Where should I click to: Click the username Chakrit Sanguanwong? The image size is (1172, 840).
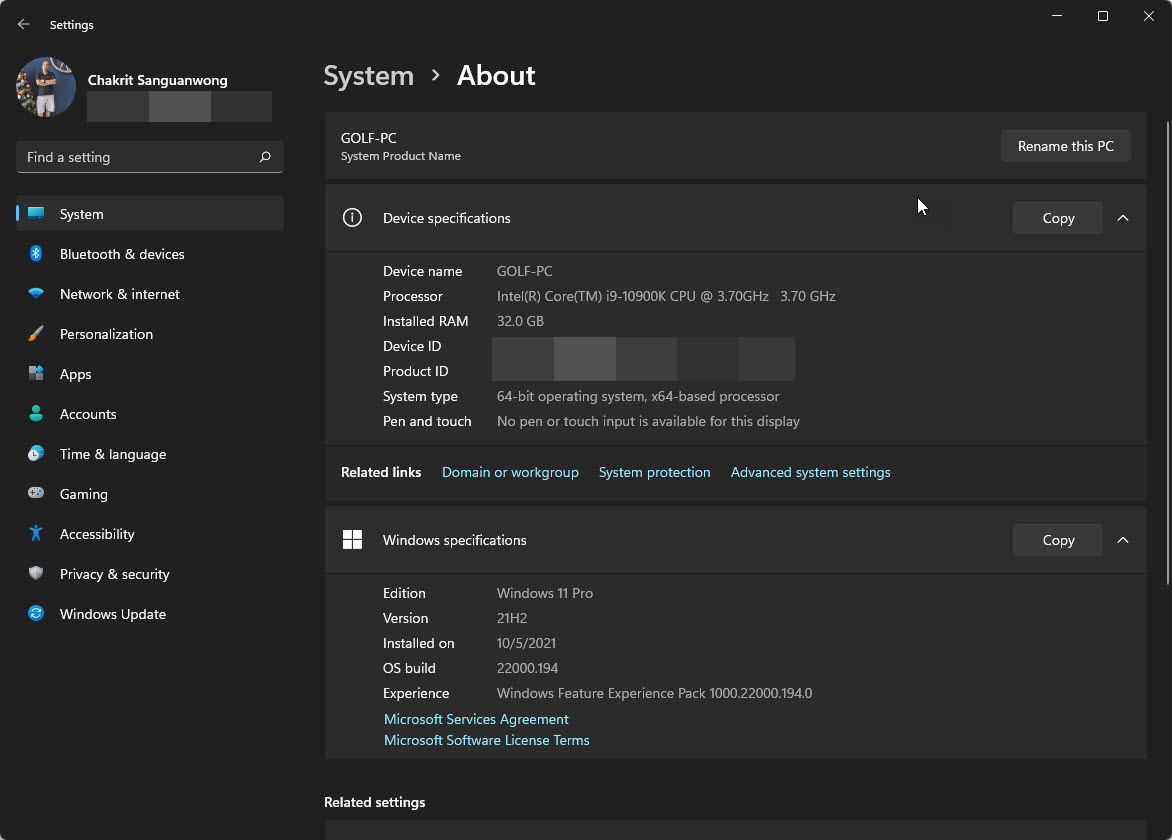(158, 80)
